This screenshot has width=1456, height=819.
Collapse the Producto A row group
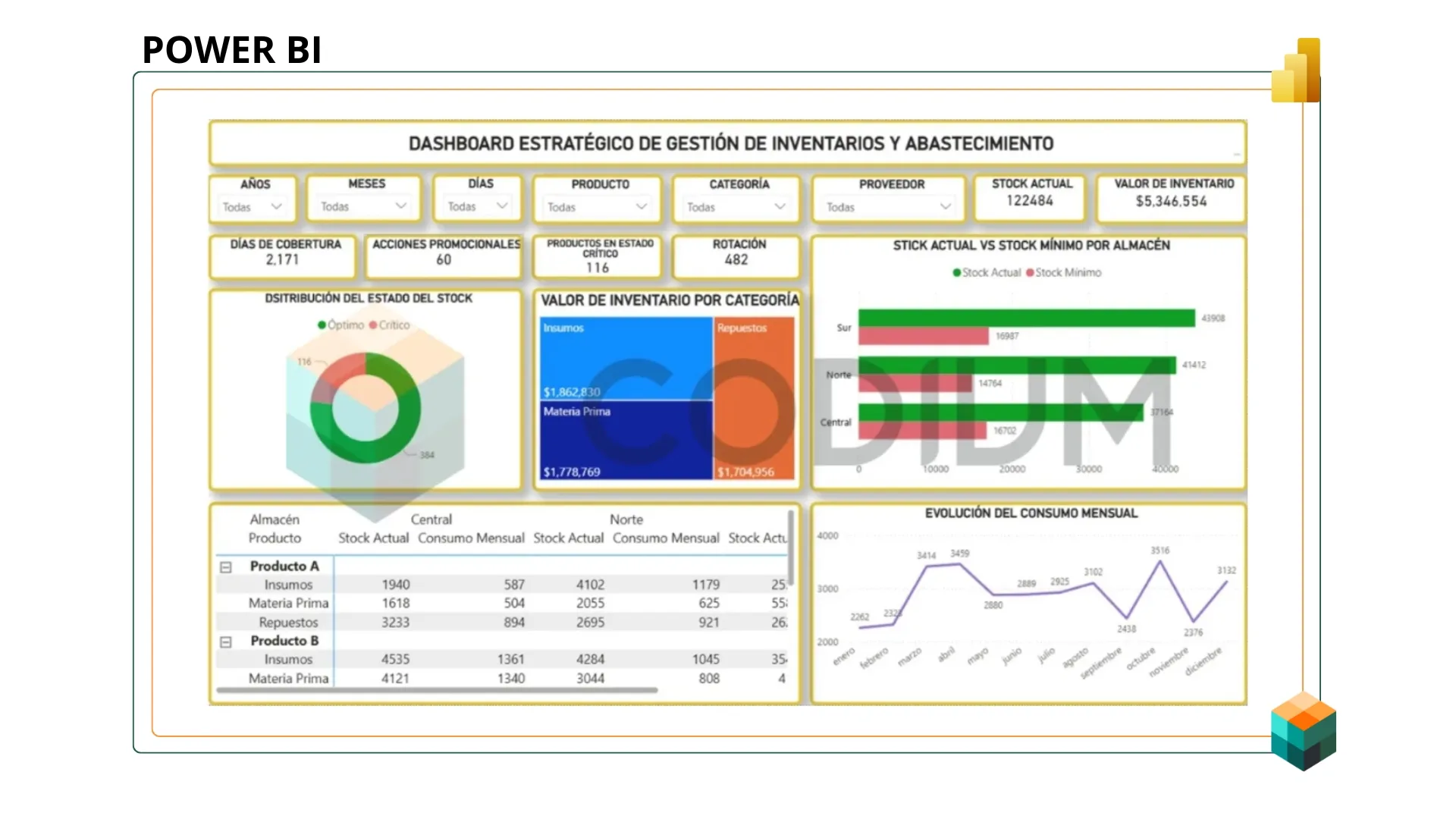(225, 567)
